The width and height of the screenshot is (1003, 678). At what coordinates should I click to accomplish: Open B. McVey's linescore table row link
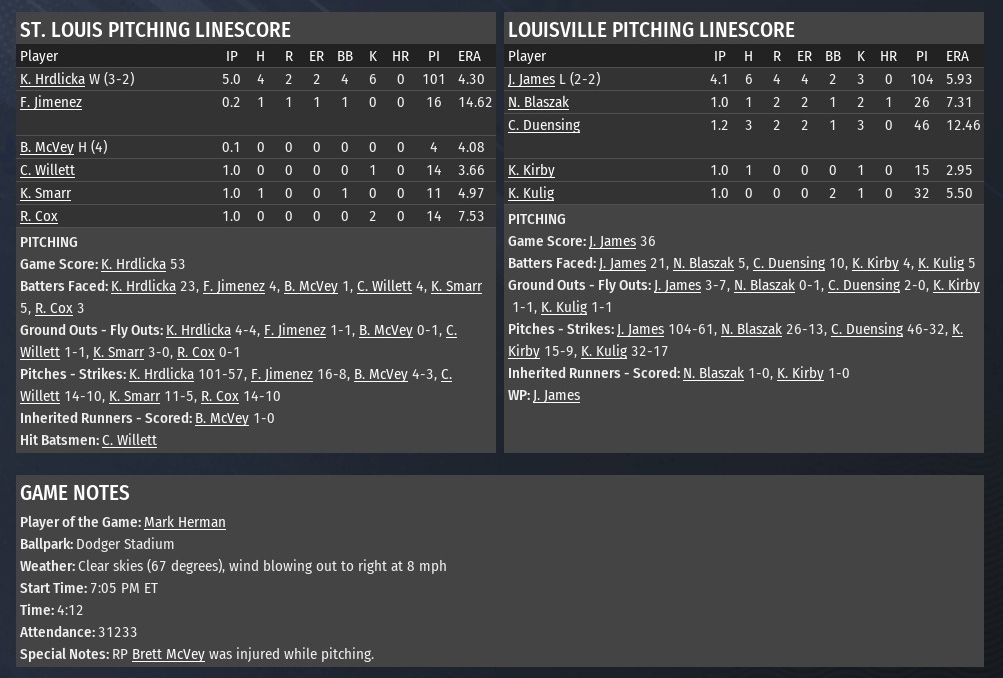[47, 147]
